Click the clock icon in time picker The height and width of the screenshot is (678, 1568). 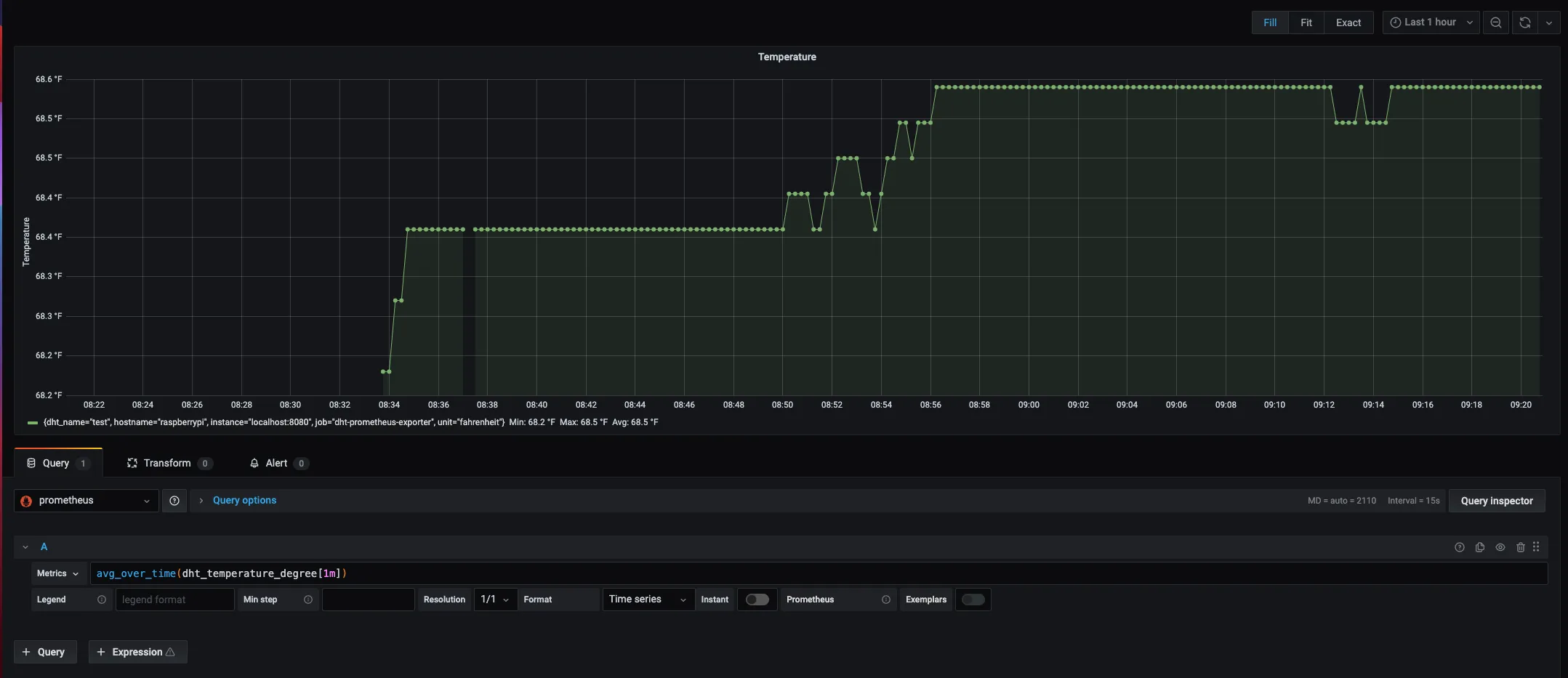coord(1395,23)
